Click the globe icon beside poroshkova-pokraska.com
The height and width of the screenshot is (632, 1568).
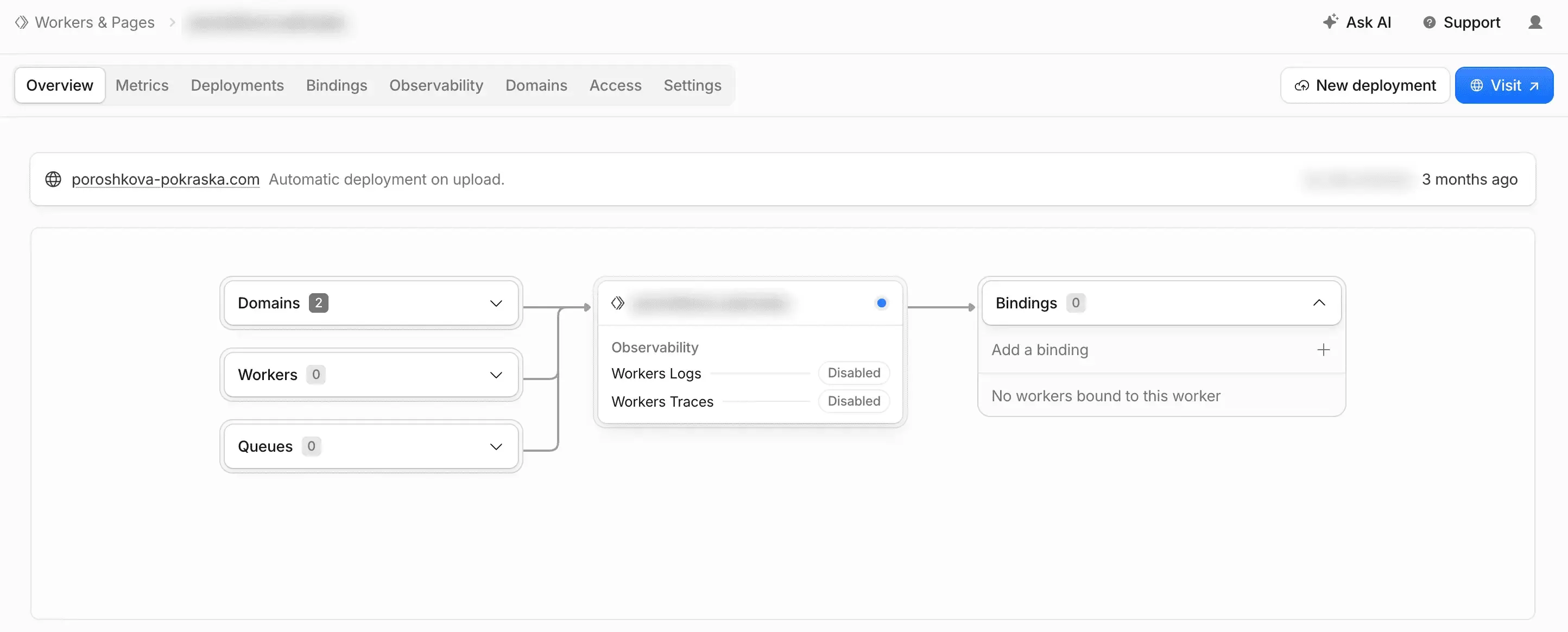coord(54,179)
